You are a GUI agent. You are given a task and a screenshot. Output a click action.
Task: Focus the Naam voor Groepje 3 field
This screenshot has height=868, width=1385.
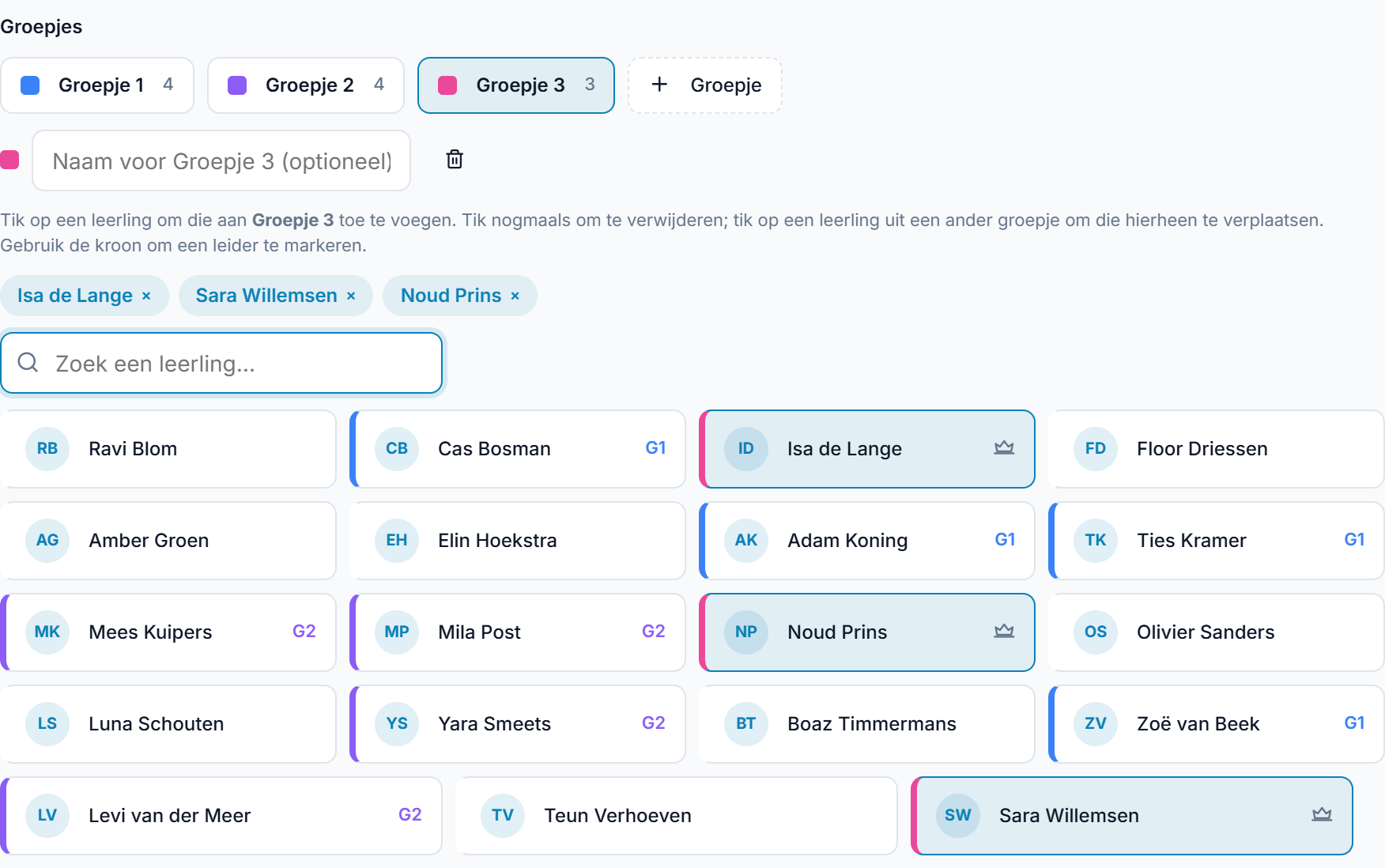[221, 160]
